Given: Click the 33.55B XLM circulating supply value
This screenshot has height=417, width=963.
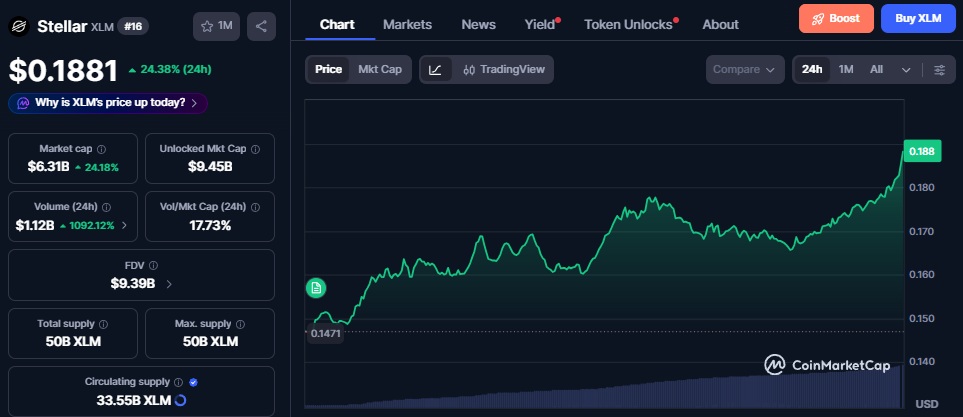Looking at the screenshot, I should point(133,400).
